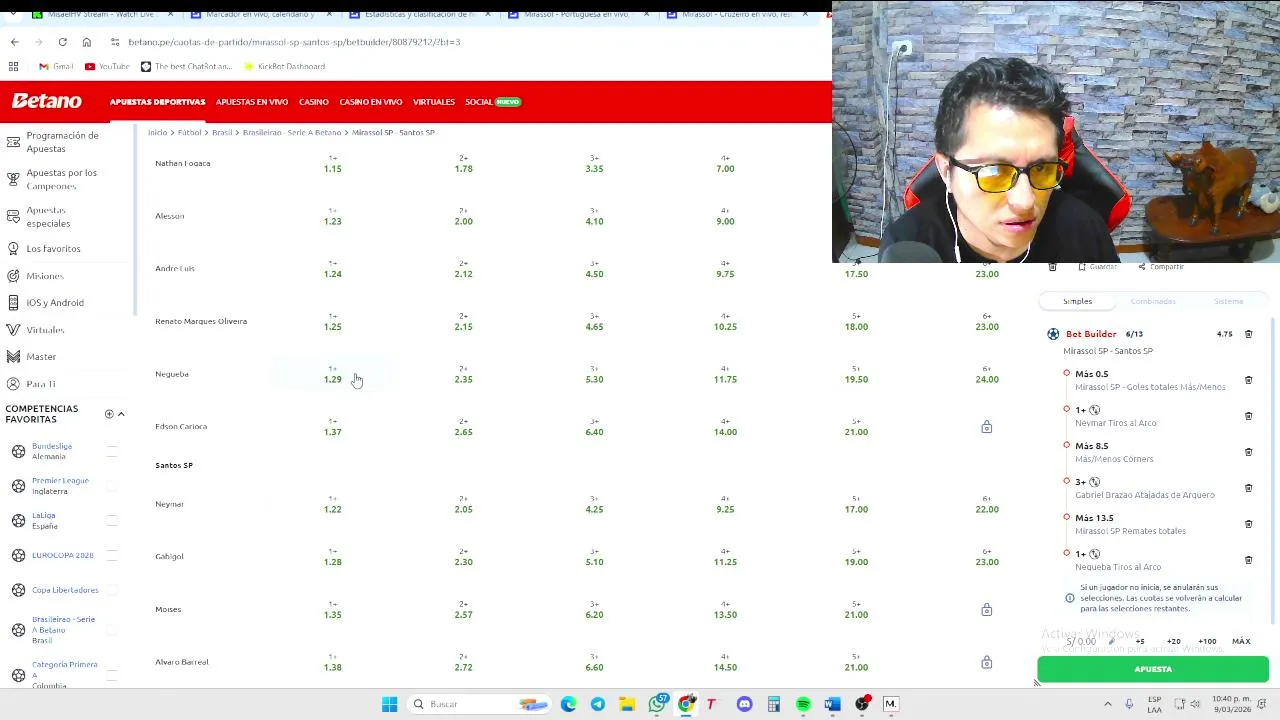Reload the browser page
The width and height of the screenshot is (1280, 720).
[x=62, y=42]
